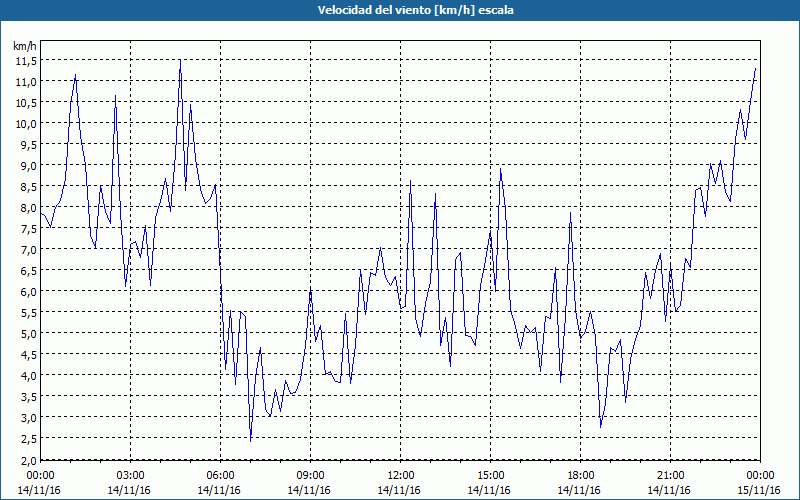800x500 pixels.
Task: Click the '2,0' y-axis label
Action: click(x=28, y=459)
